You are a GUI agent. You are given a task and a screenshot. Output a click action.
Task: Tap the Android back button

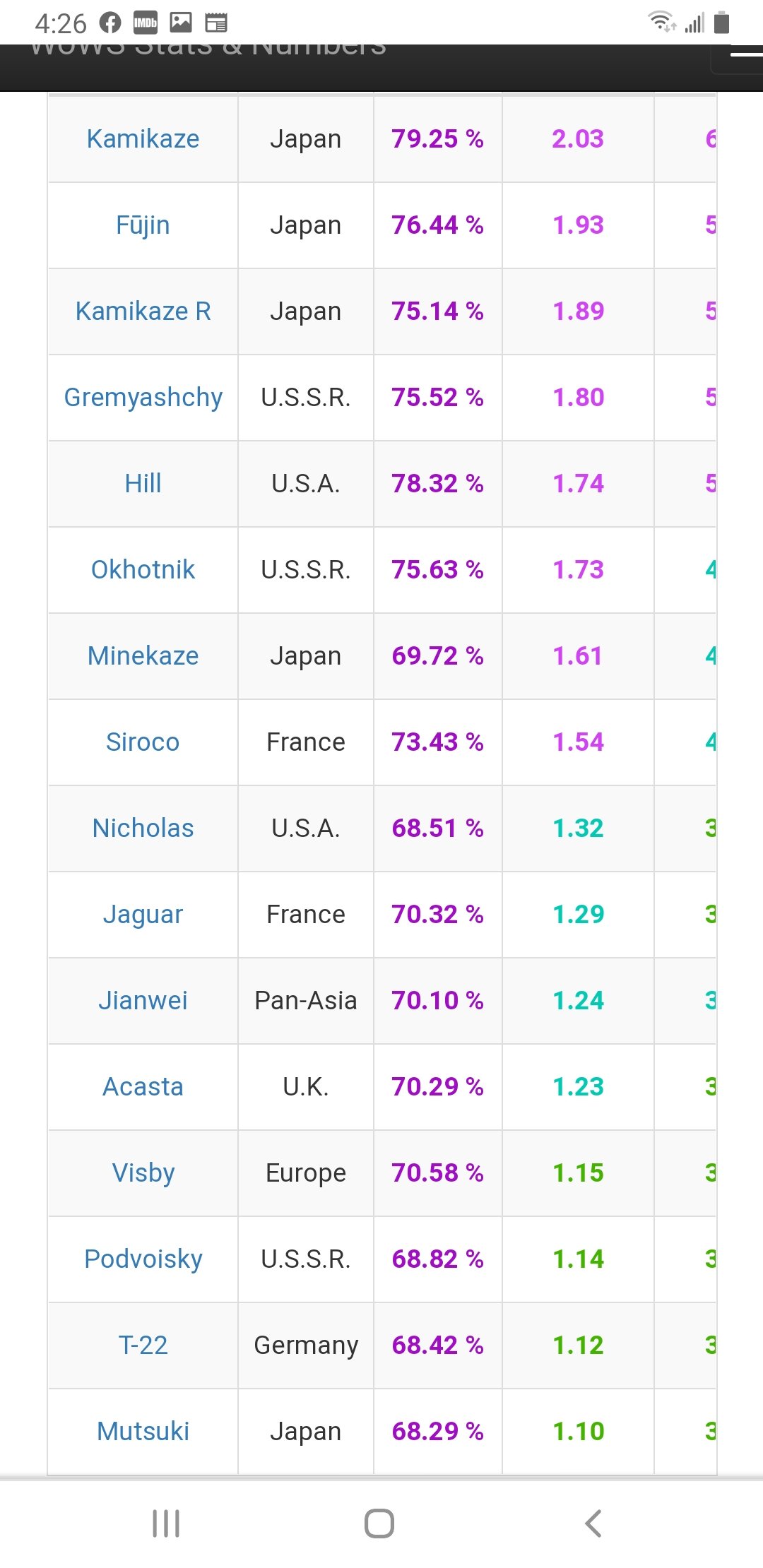[x=593, y=1524]
